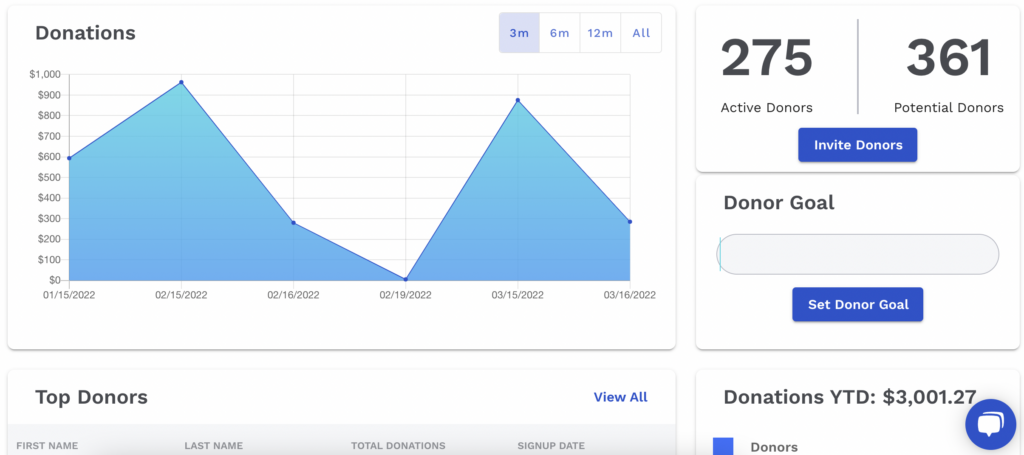Click the 02/16/2022 chart data point
This screenshot has height=455, width=1024.
pos(293,222)
